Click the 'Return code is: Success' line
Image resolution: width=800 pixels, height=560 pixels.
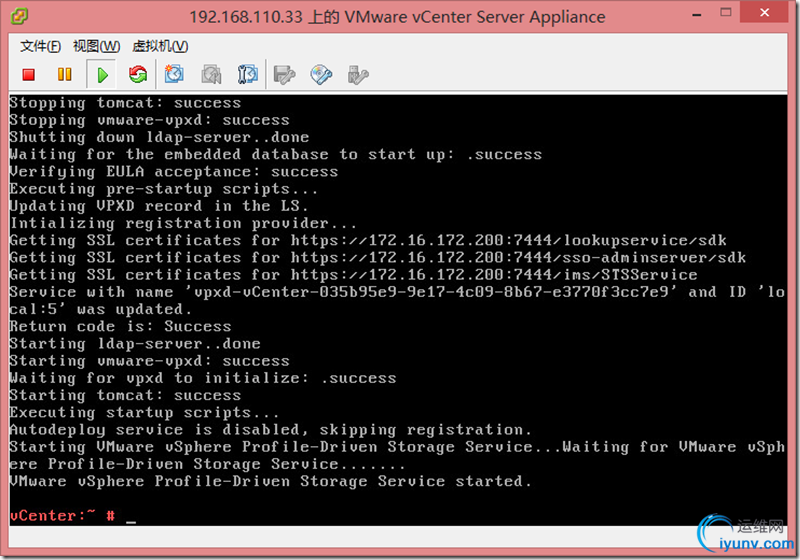point(120,326)
